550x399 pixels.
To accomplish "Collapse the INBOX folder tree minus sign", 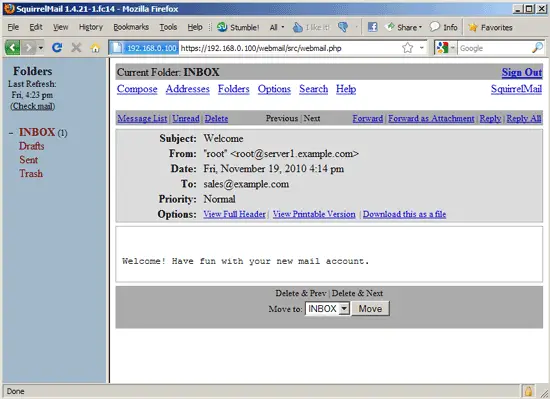I will (11, 133).
